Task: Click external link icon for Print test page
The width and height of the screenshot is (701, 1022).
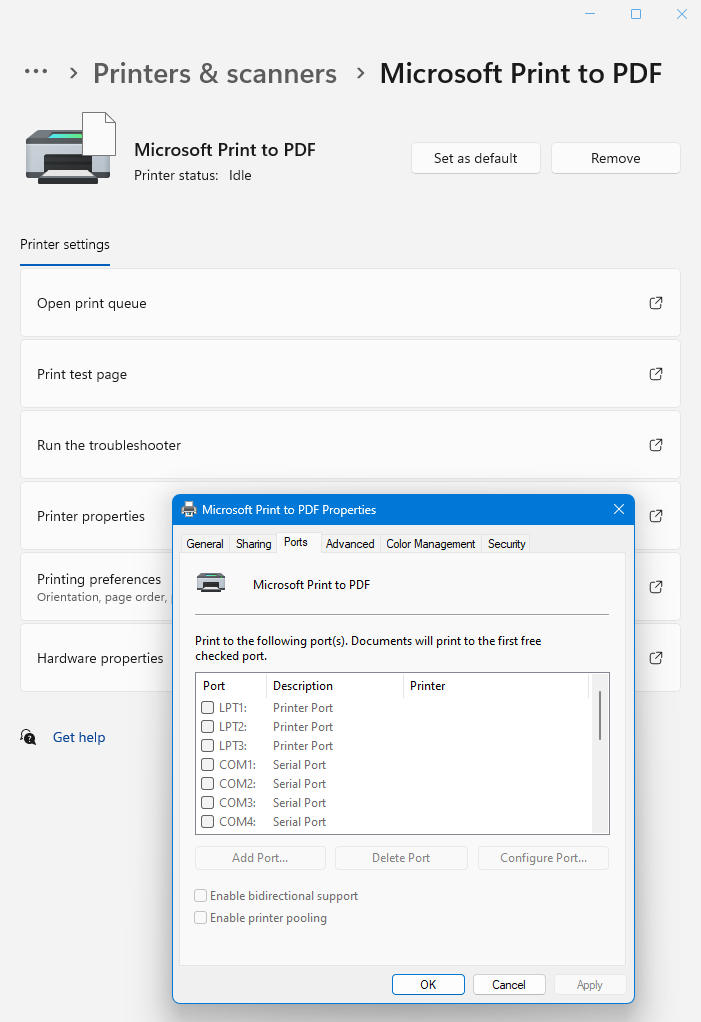Action: [x=655, y=374]
